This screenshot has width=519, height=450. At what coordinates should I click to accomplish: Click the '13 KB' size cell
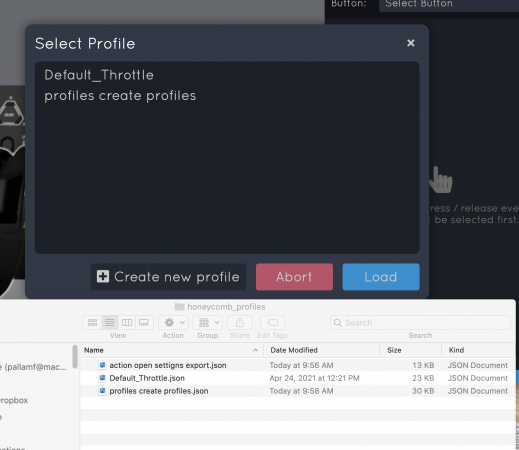(x=423, y=365)
